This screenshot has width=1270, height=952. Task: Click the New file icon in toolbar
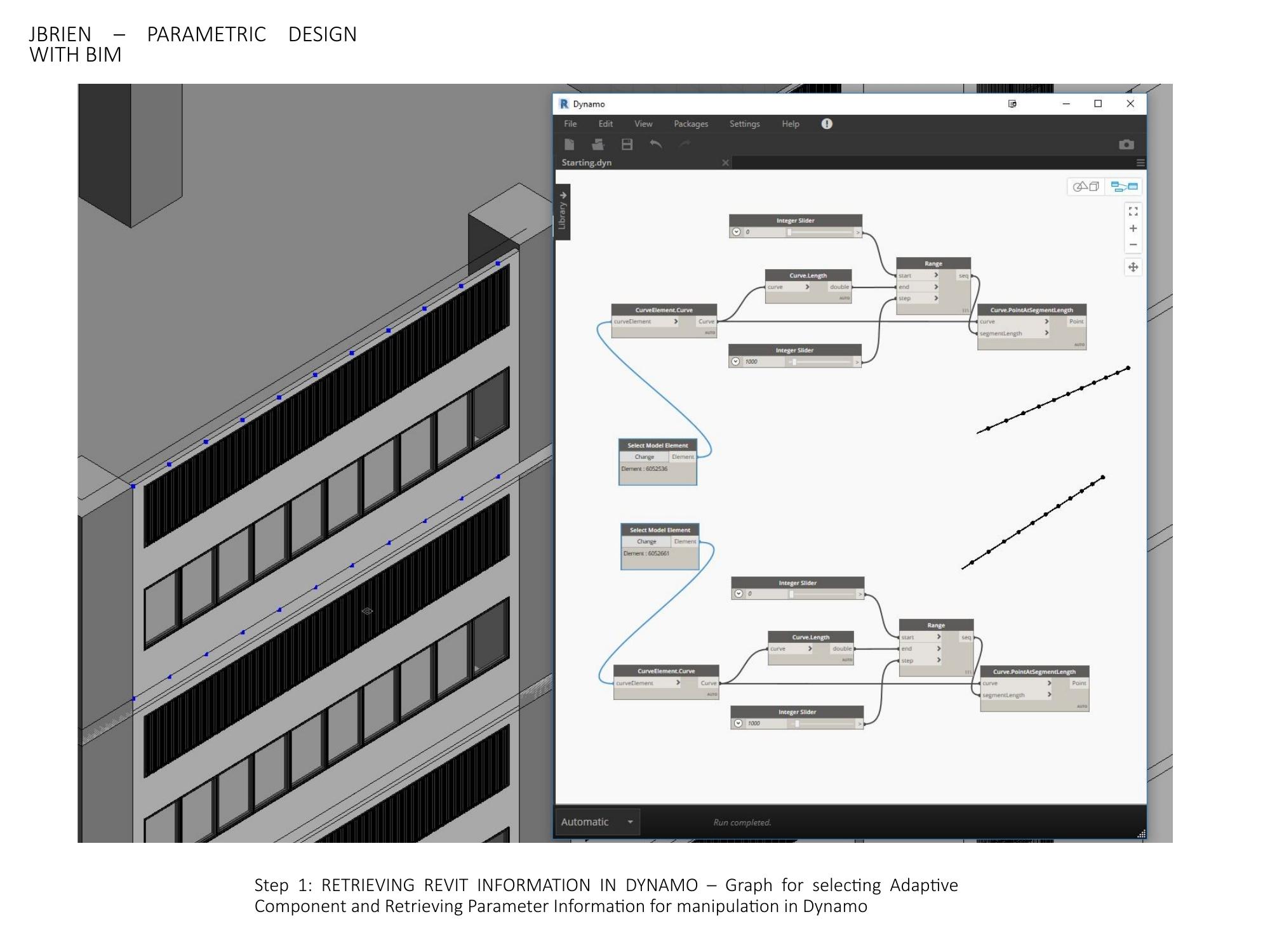[x=570, y=145]
